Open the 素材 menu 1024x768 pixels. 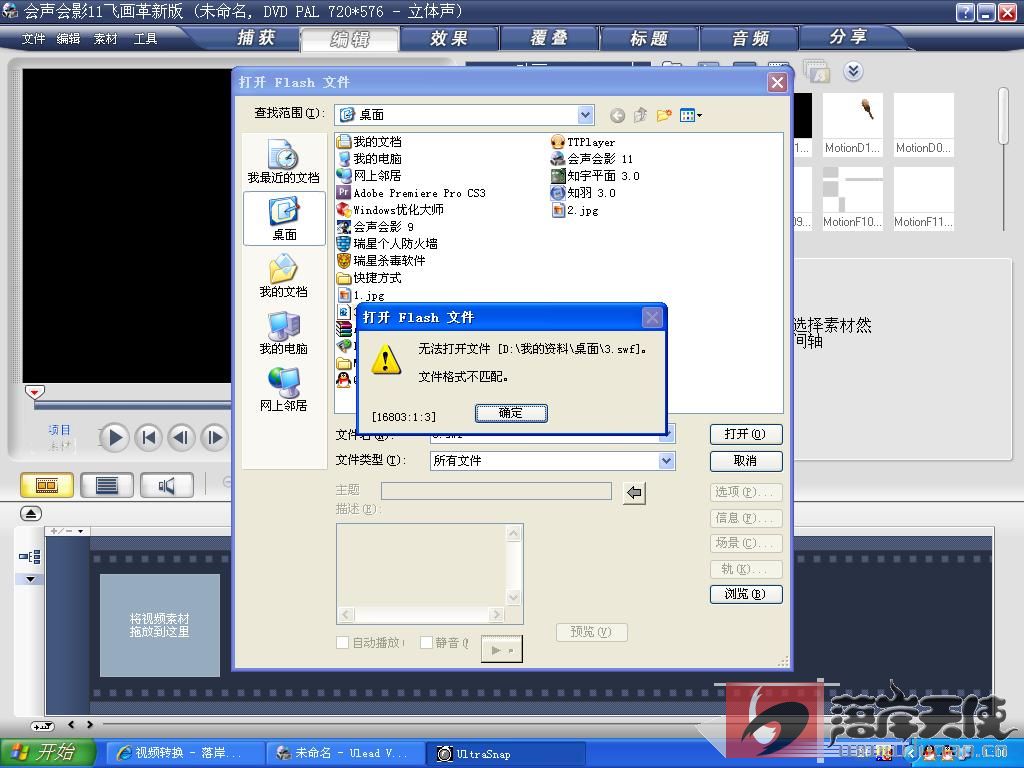106,39
